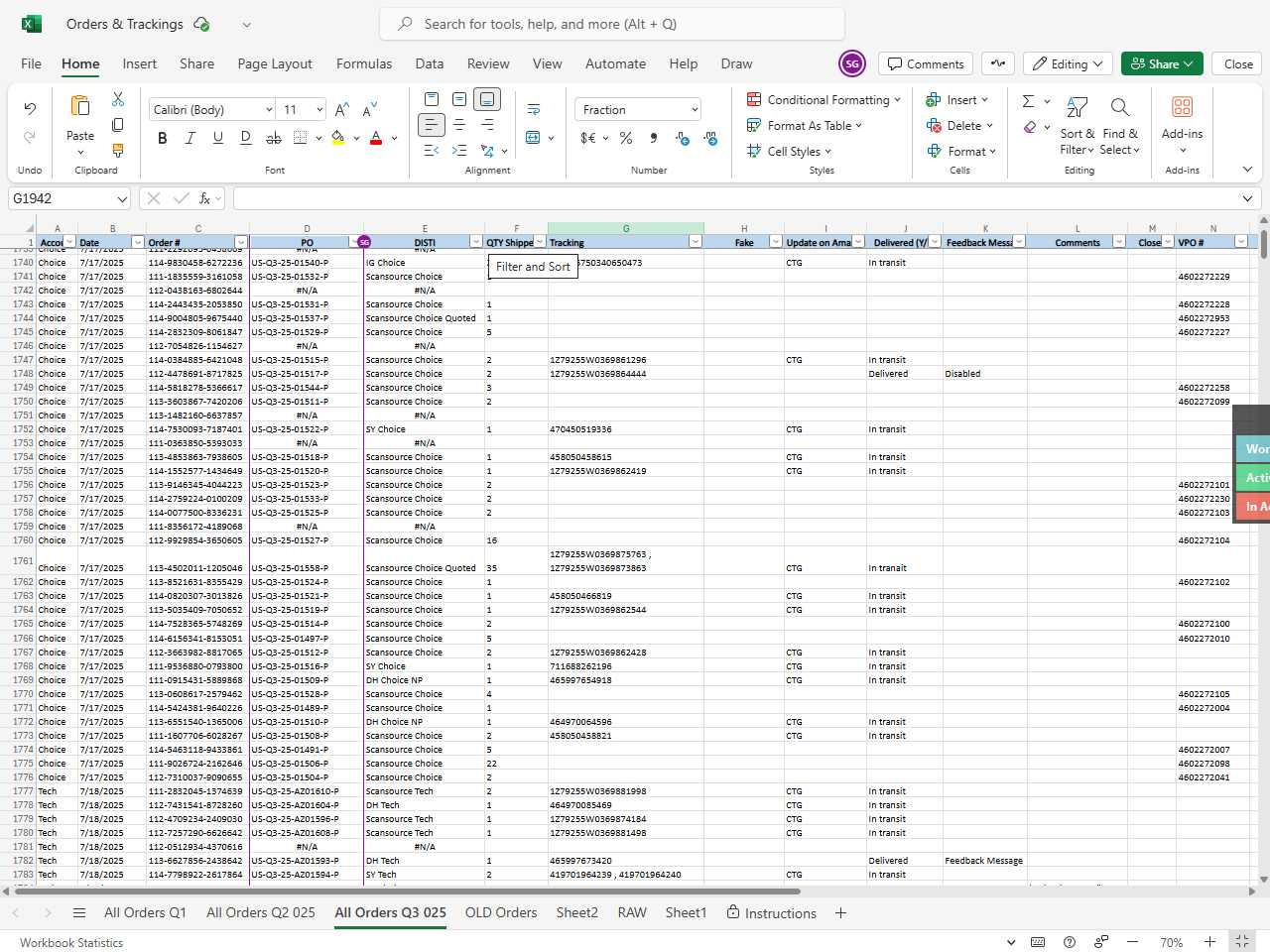The height and width of the screenshot is (952, 1270).
Task: Increase font size with the A-up icon
Action: [342, 109]
